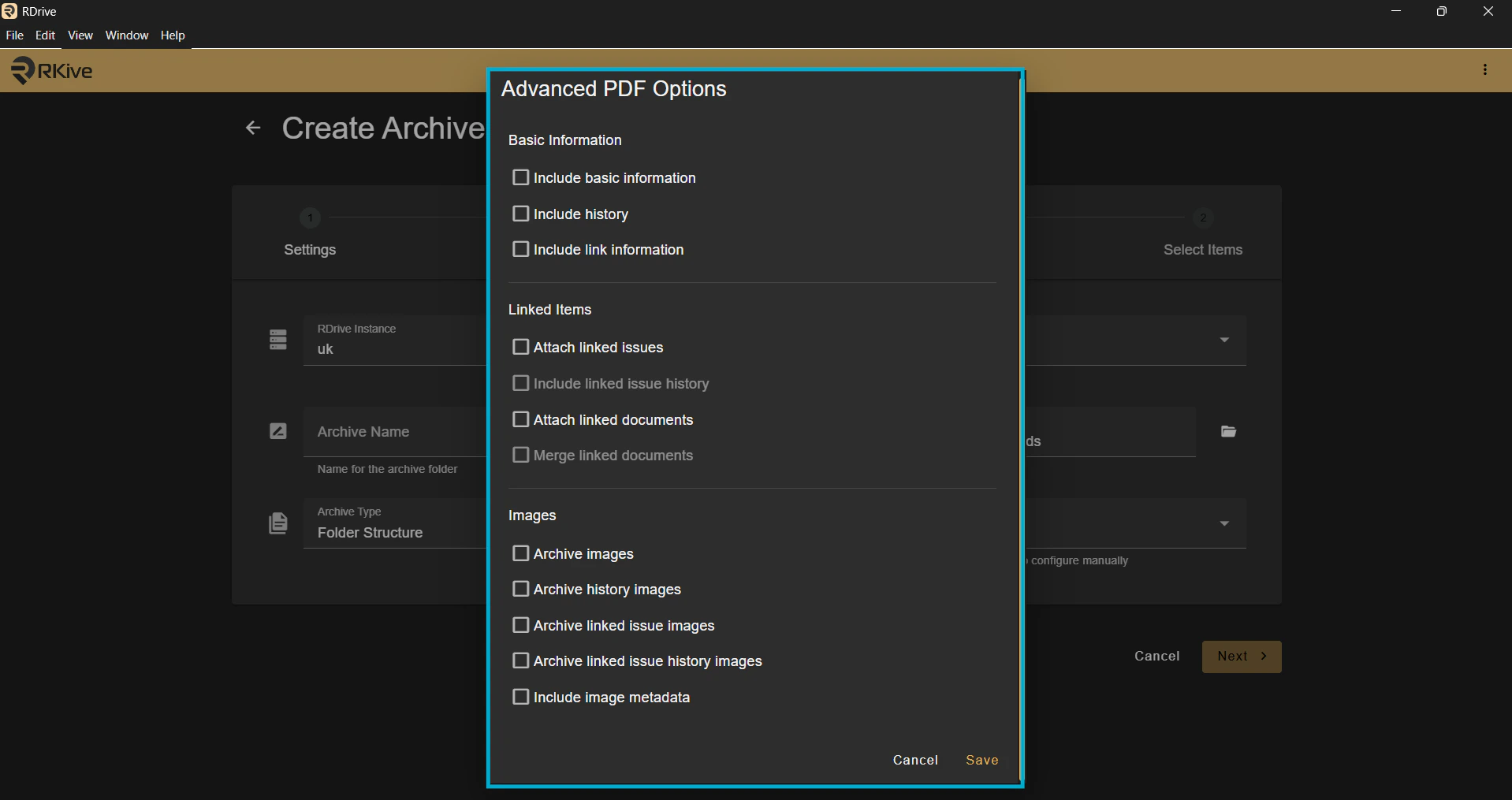The height and width of the screenshot is (800, 1512).
Task: Check Archive history images
Action: 520,589
